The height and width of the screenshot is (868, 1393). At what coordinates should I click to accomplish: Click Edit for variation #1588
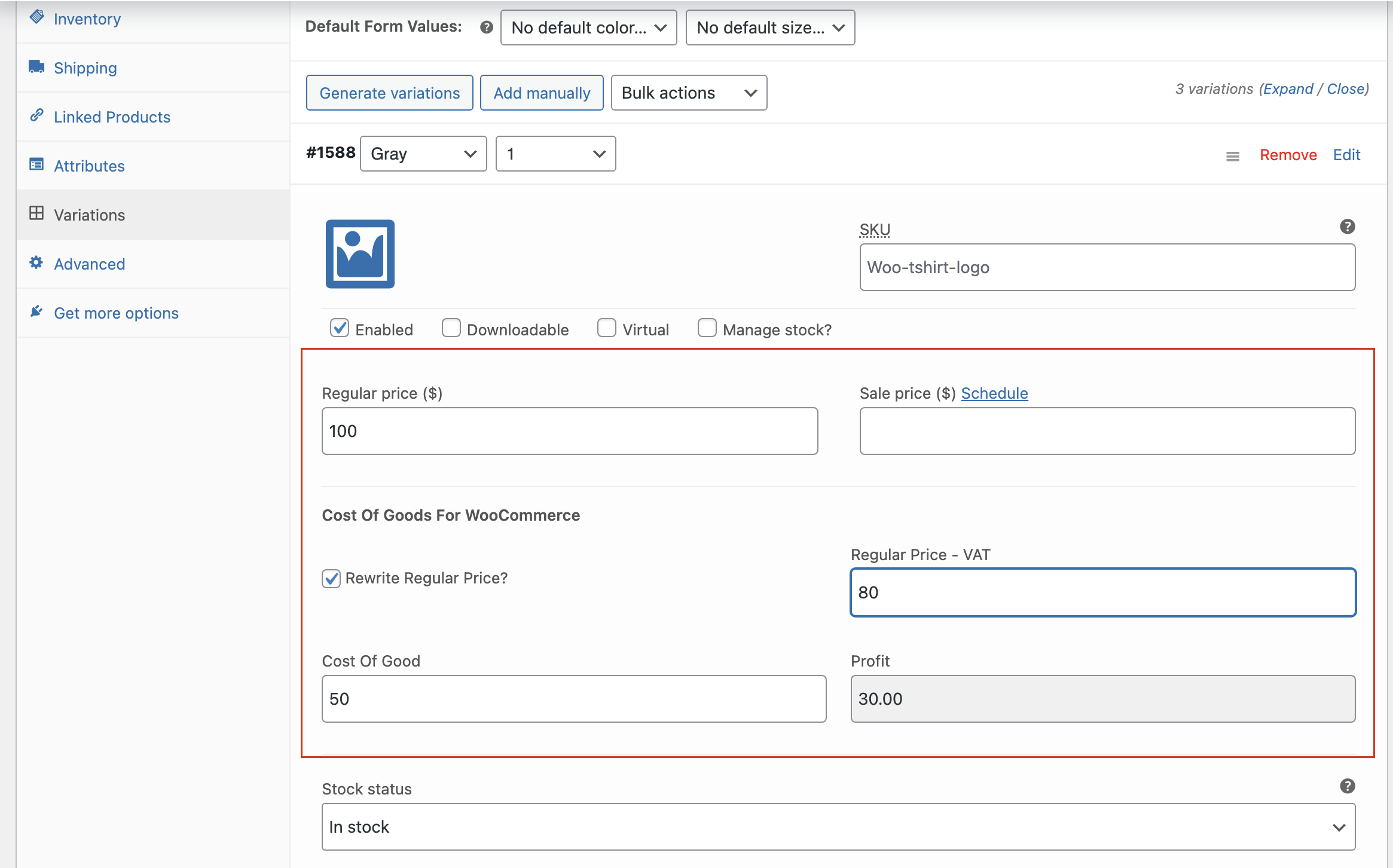click(x=1346, y=155)
